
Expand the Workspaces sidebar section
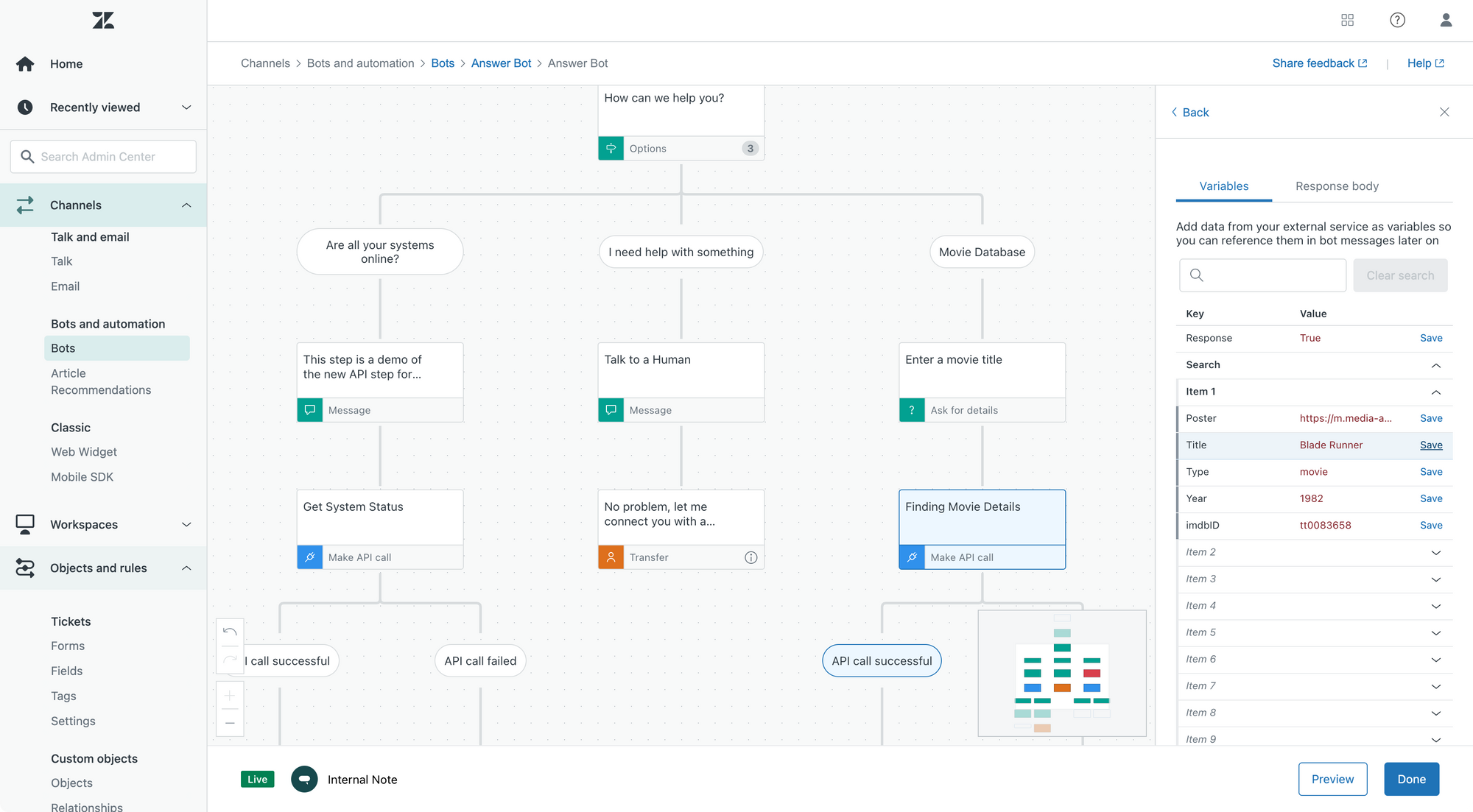click(186, 524)
